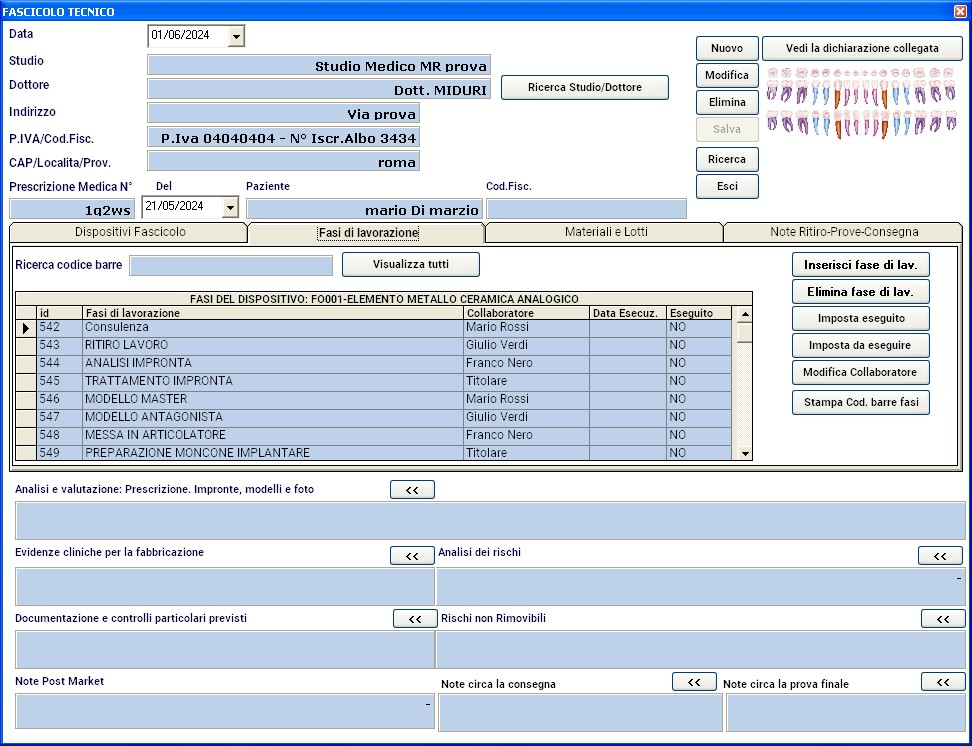Click the Rischi non Rimovibili text area
The height and width of the screenshot is (746, 972).
coord(701,650)
